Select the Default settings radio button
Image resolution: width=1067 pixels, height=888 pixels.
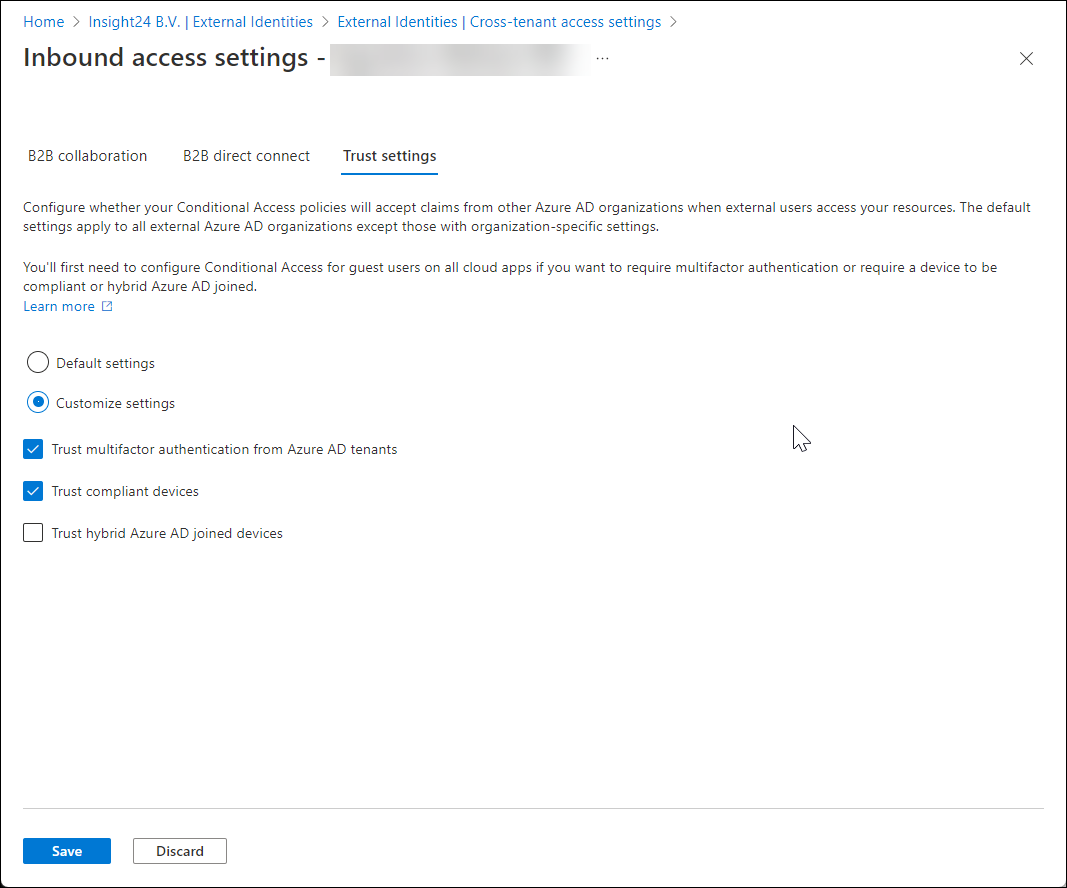coord(38,362)
